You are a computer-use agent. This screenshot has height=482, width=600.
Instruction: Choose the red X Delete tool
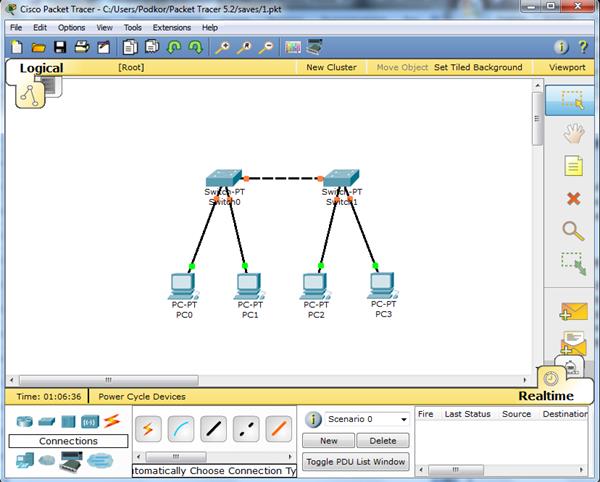click(x=574, y=199)
